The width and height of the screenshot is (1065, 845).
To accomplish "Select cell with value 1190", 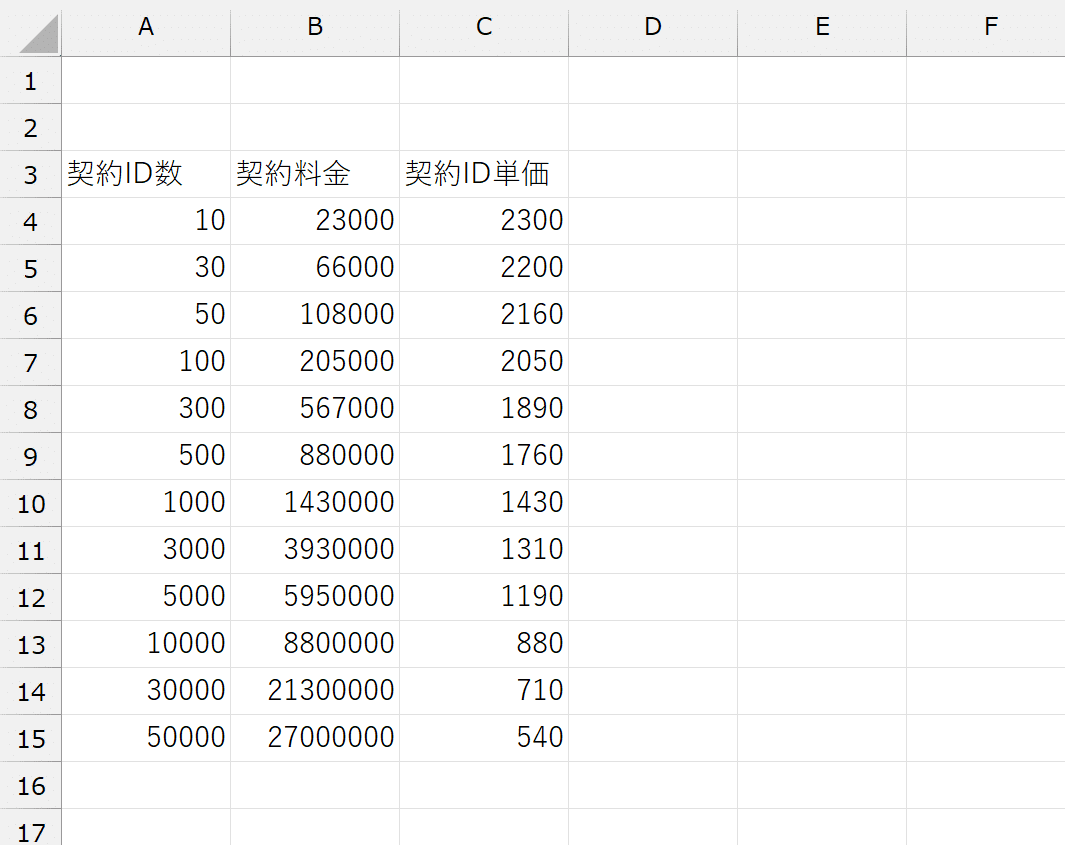I will tap(484, 597).
